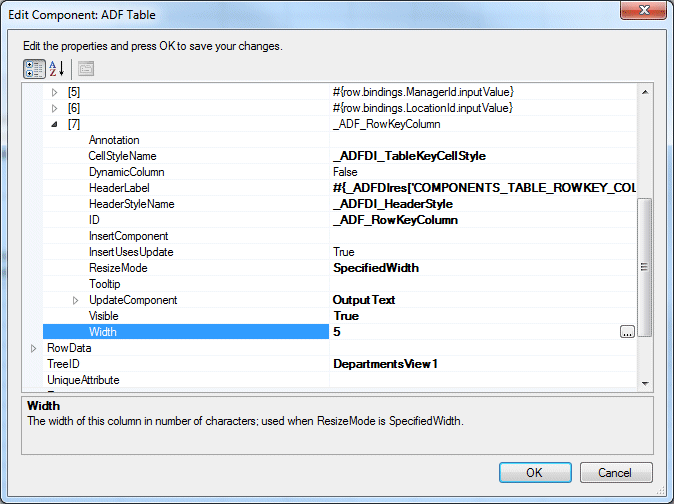This screenshot has height=504, width=674.
Task: Sort properties alphabetically
Action: [57, 69]
